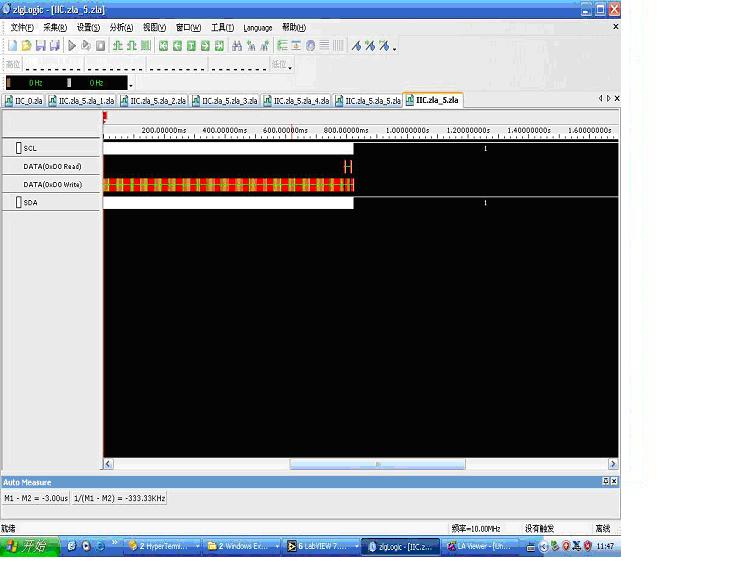Pin the Auto Measure panel

pyautogui.click(x=605, y=482)
